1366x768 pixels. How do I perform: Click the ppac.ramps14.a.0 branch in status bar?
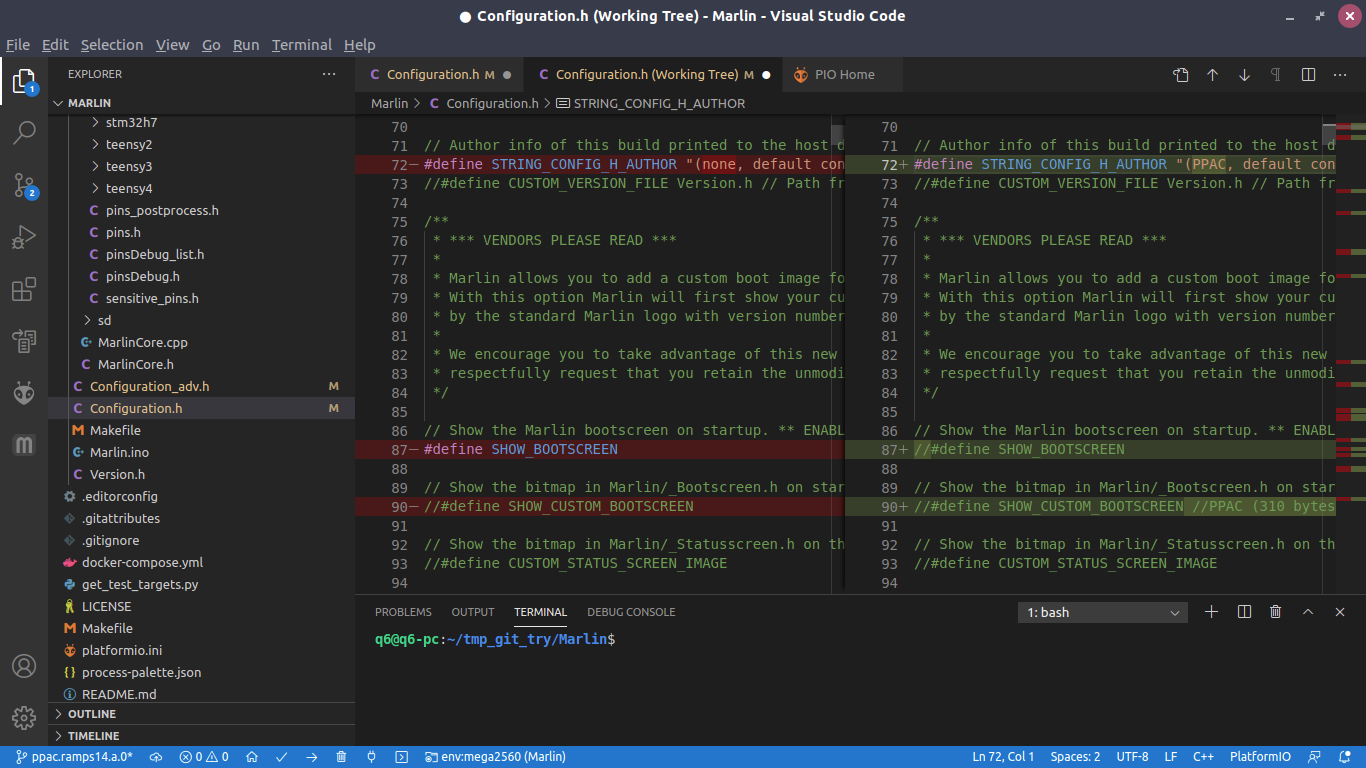tap(74, 757)
